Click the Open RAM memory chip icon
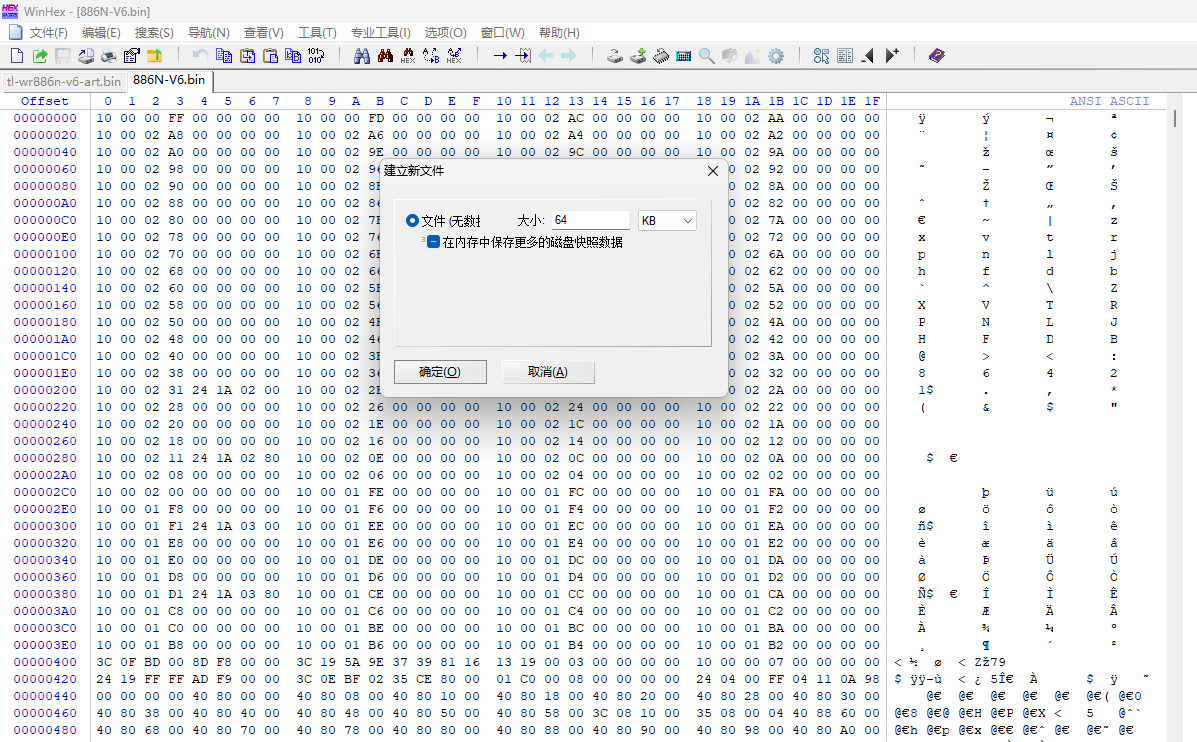 661,56
